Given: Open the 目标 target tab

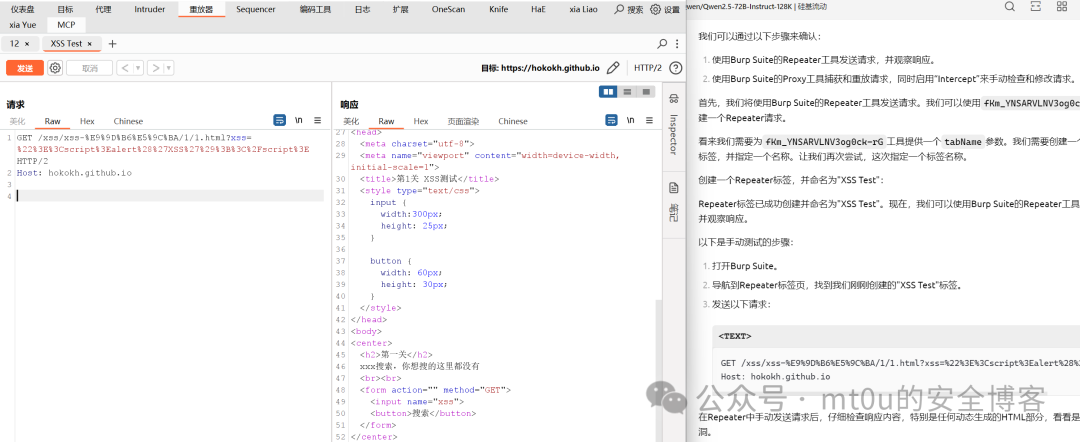Looking at the screenshot, I should tap(65, 10).
